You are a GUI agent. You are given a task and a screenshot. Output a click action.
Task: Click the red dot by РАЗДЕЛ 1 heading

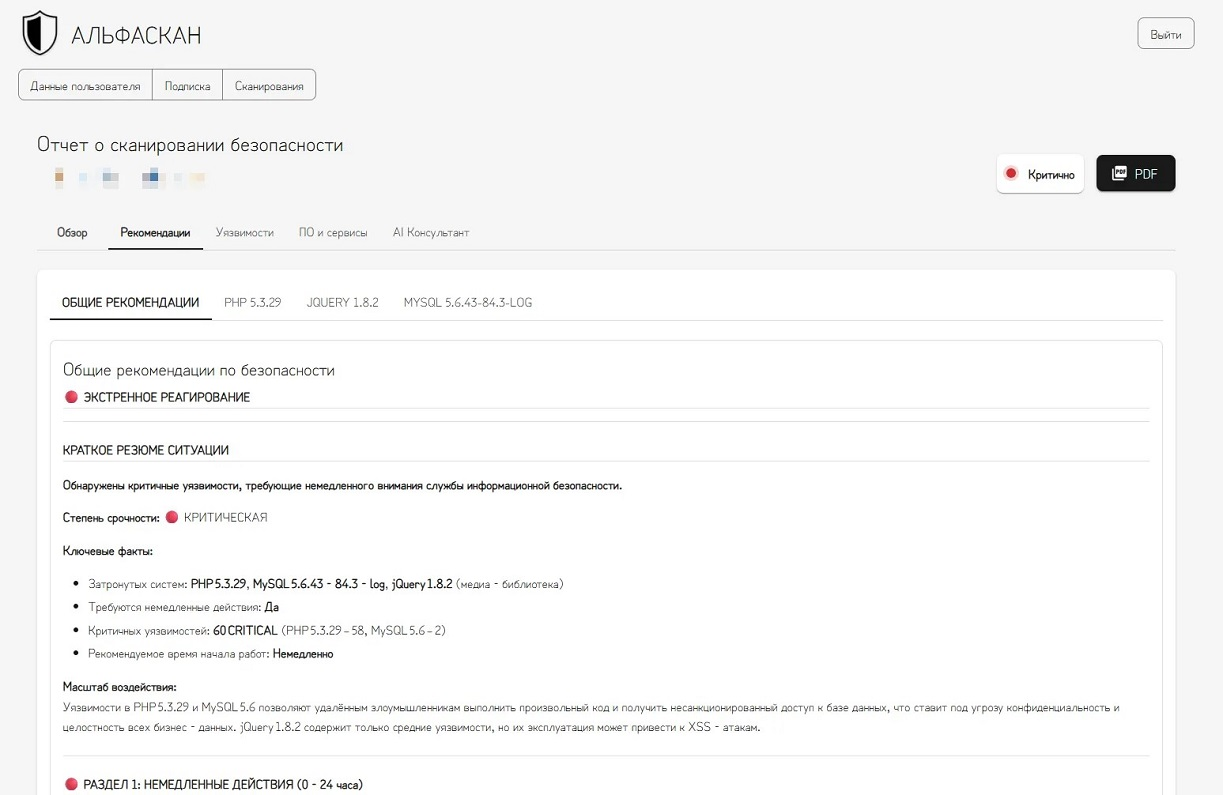tap(71, 785)
